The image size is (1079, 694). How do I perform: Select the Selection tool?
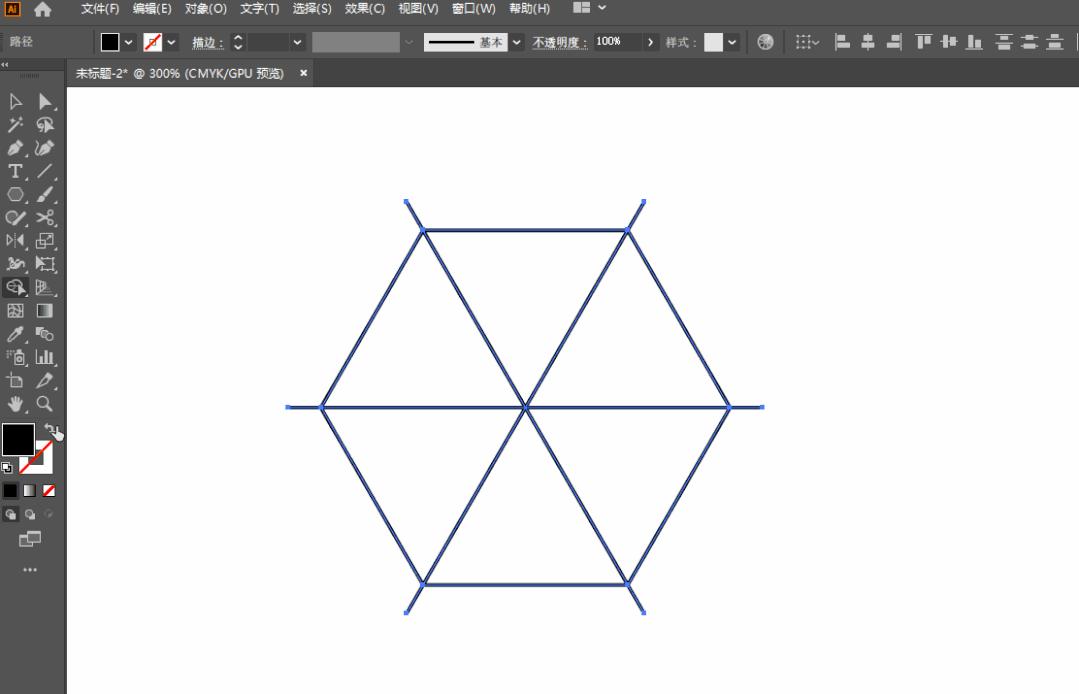click(14, 101)
